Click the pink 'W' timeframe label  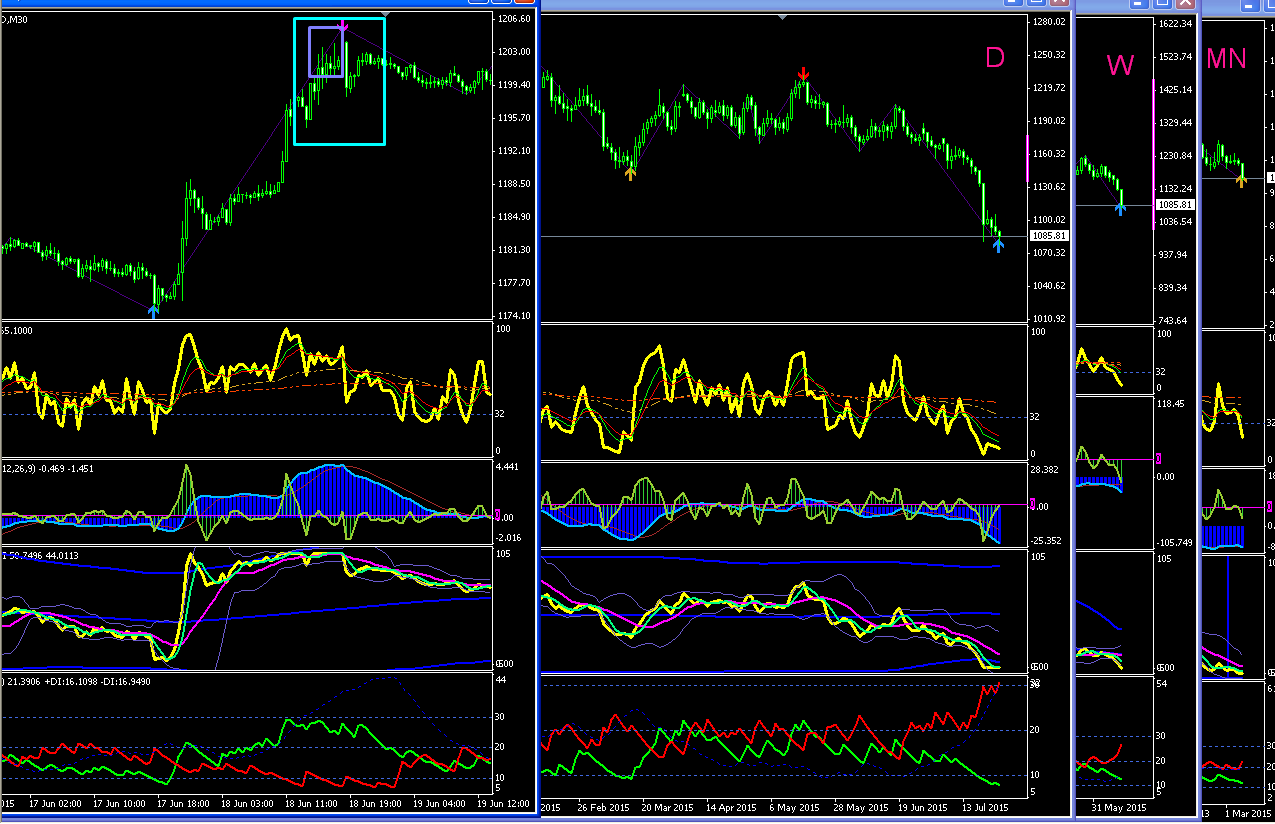pyautogui.click(x=1120, y=65)
